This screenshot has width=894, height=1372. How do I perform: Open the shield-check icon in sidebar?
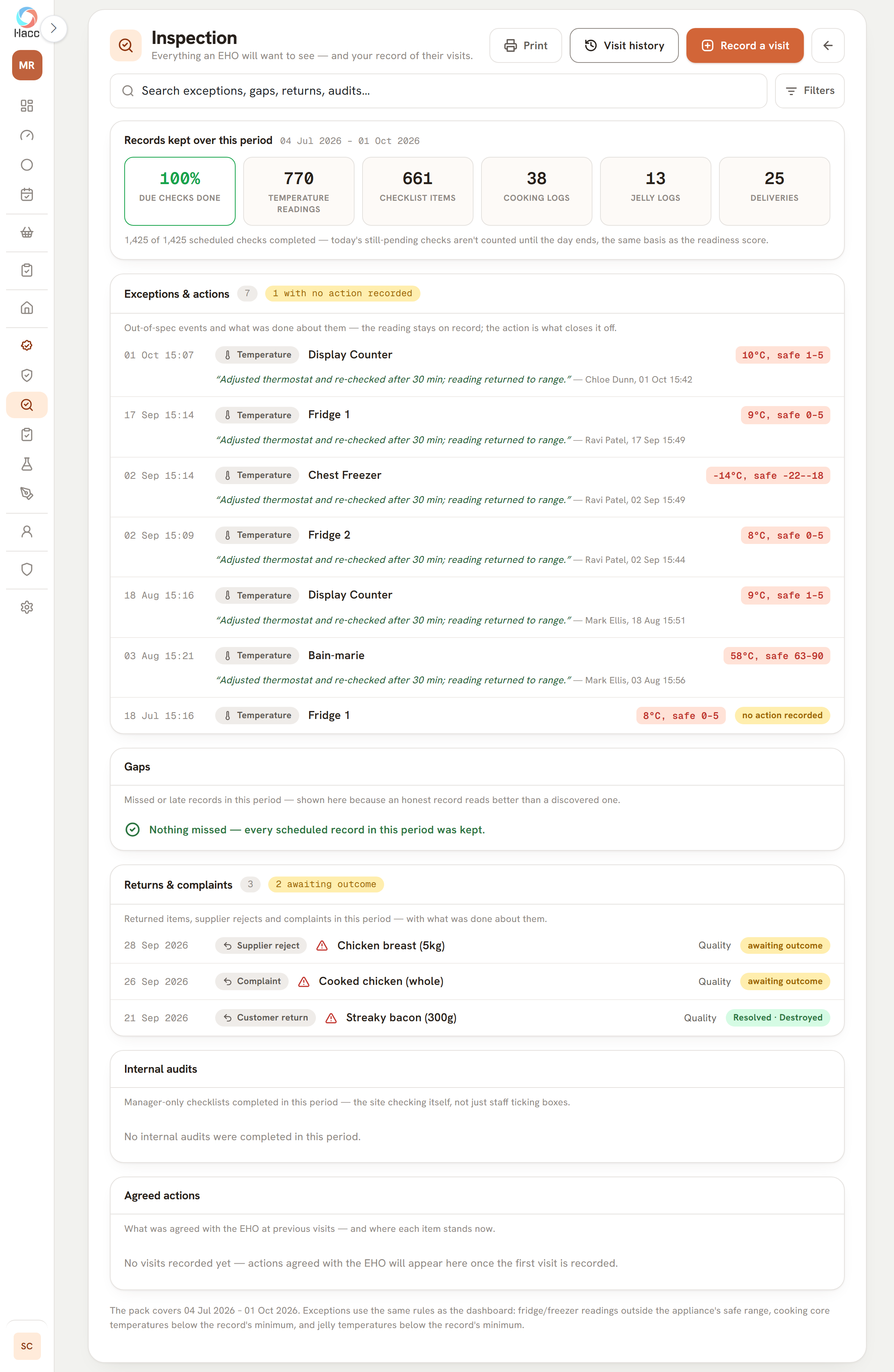tap(27, 375)
